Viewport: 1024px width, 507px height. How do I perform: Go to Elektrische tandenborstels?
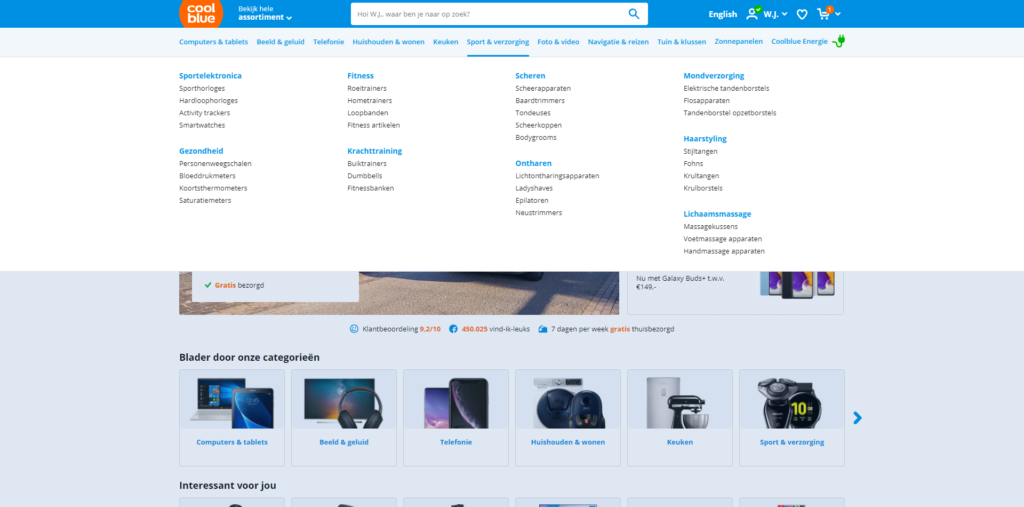pyautogui.click(x=726, y=88)
